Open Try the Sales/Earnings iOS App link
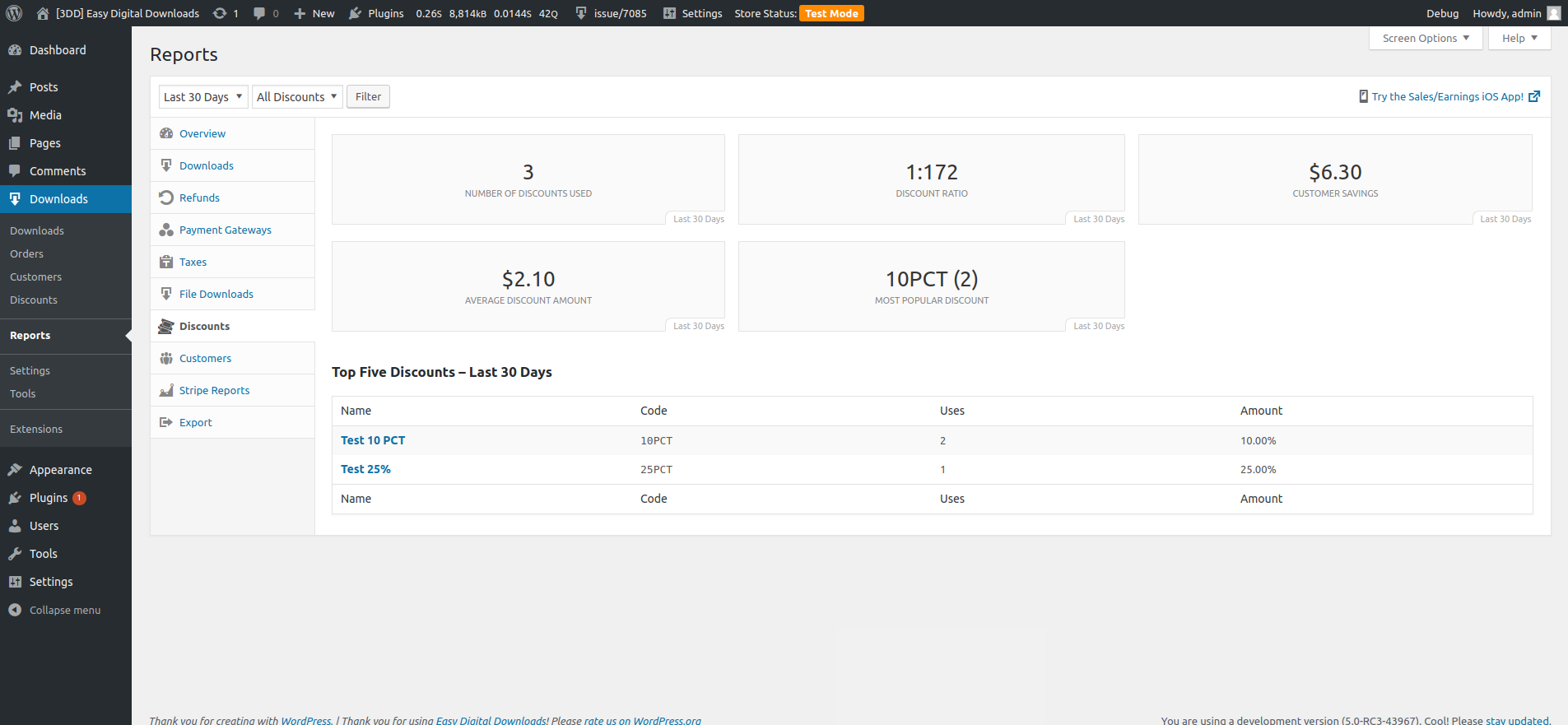Viewport: 1568px width, 725px height. click(1447, 97)
